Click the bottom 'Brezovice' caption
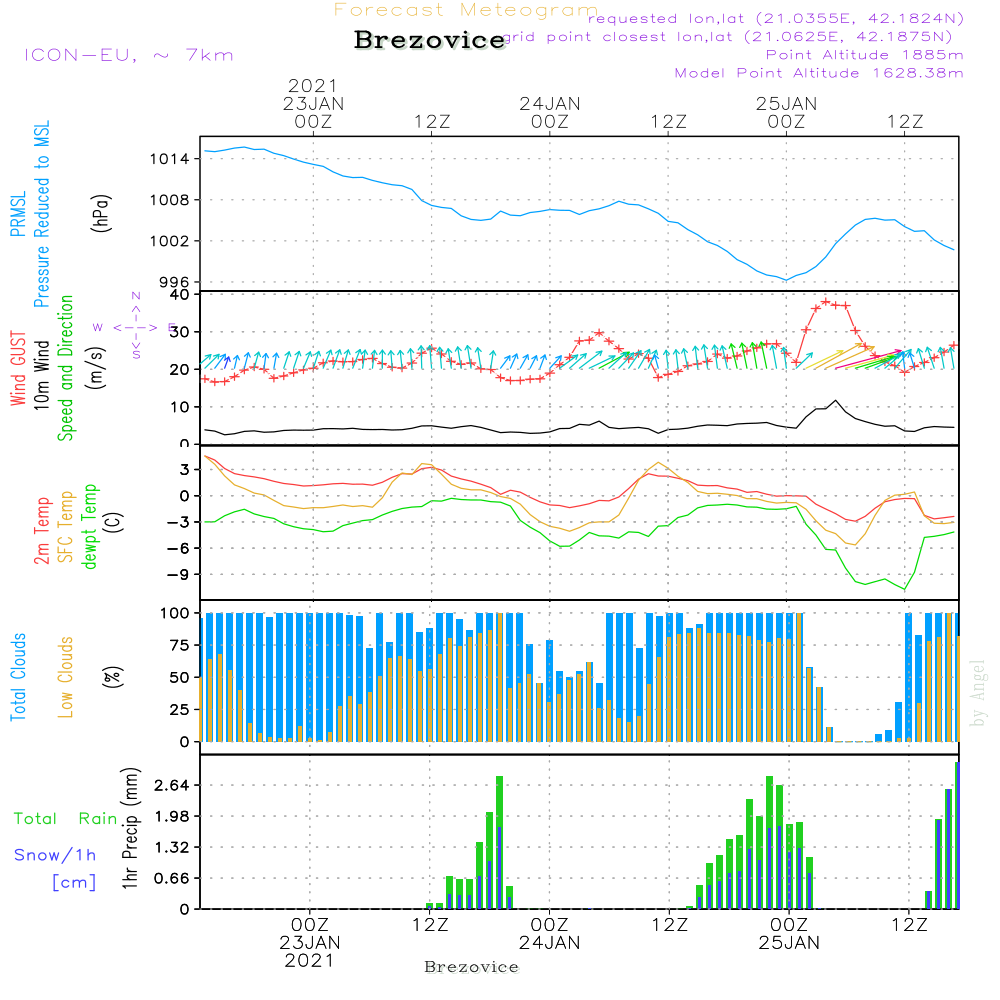The image size is (1000, 1000). pos(471,967)
